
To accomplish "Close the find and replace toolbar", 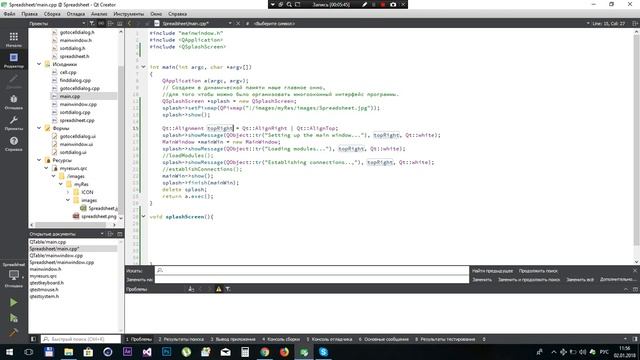I will click(x=635, y=271).
